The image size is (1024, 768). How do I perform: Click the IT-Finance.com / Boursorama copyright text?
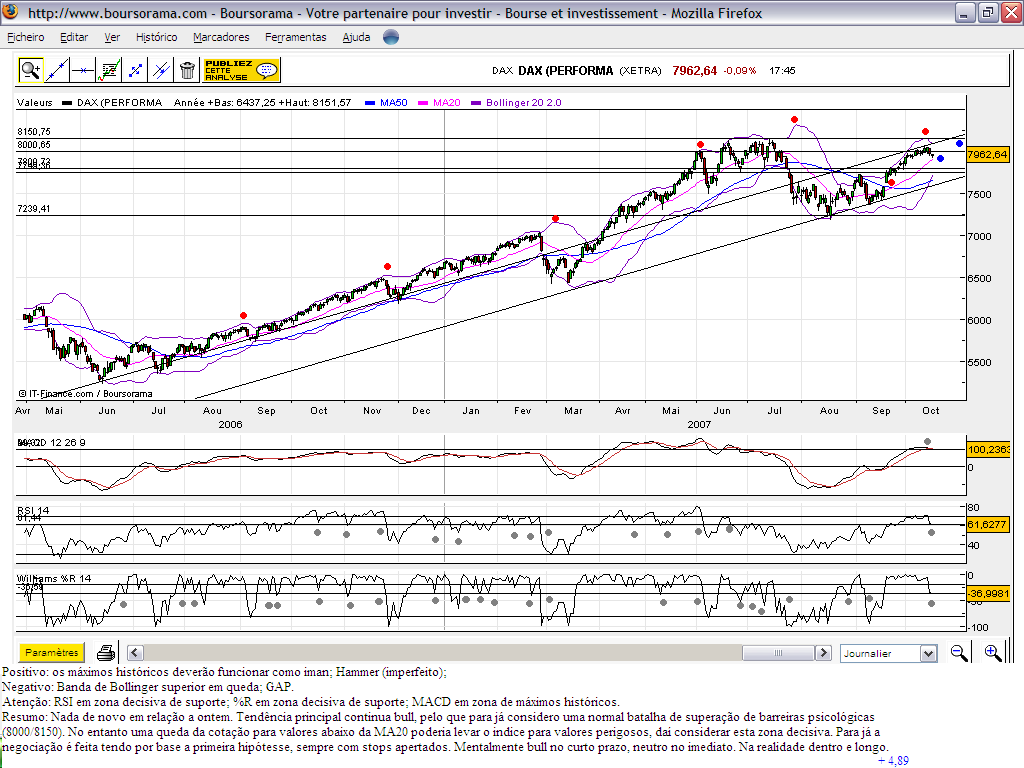pyautogui.click(x=86, y=394)
